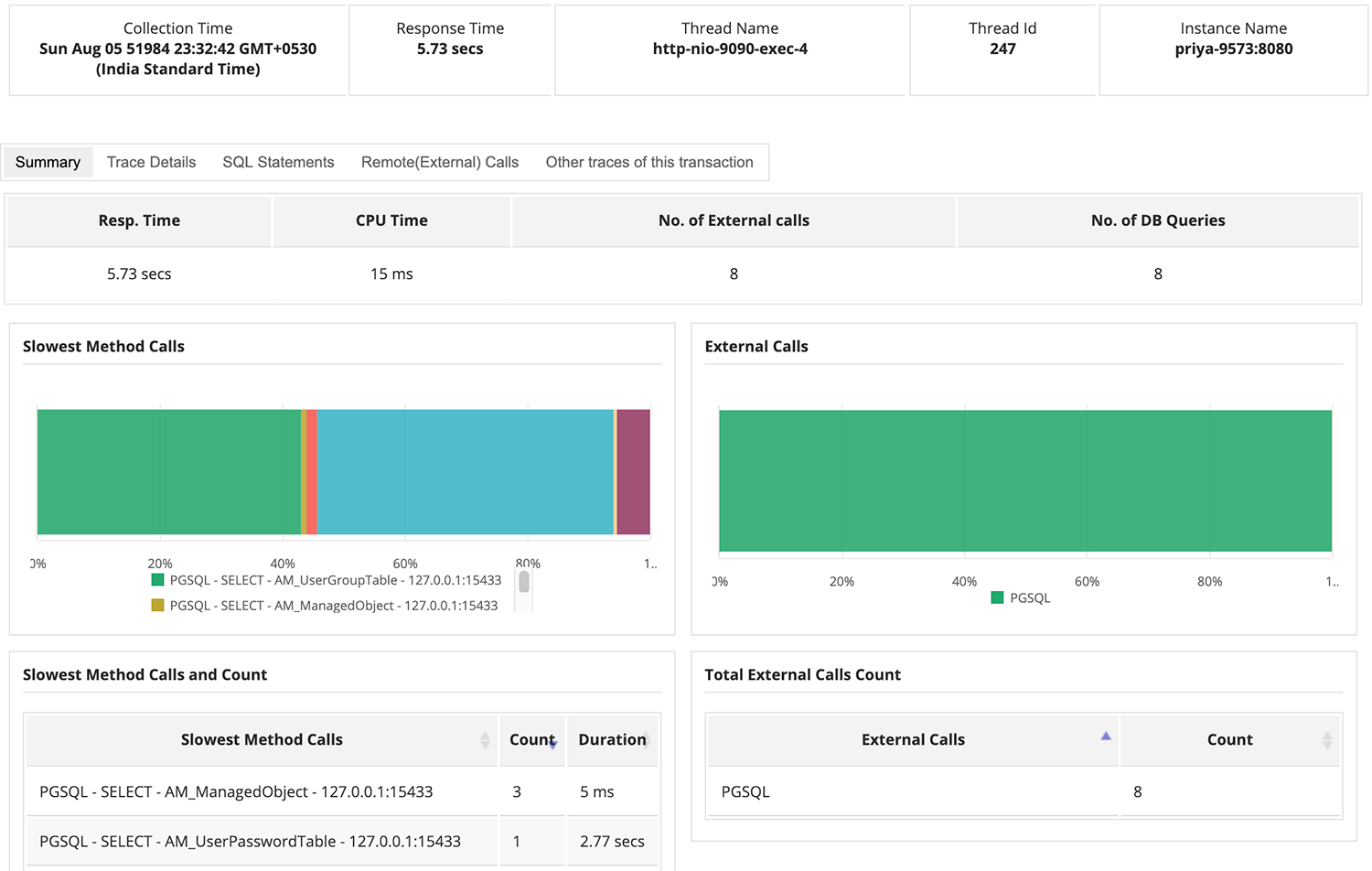Open the SQL Statements tab
1372x871 pixels.
278,162
